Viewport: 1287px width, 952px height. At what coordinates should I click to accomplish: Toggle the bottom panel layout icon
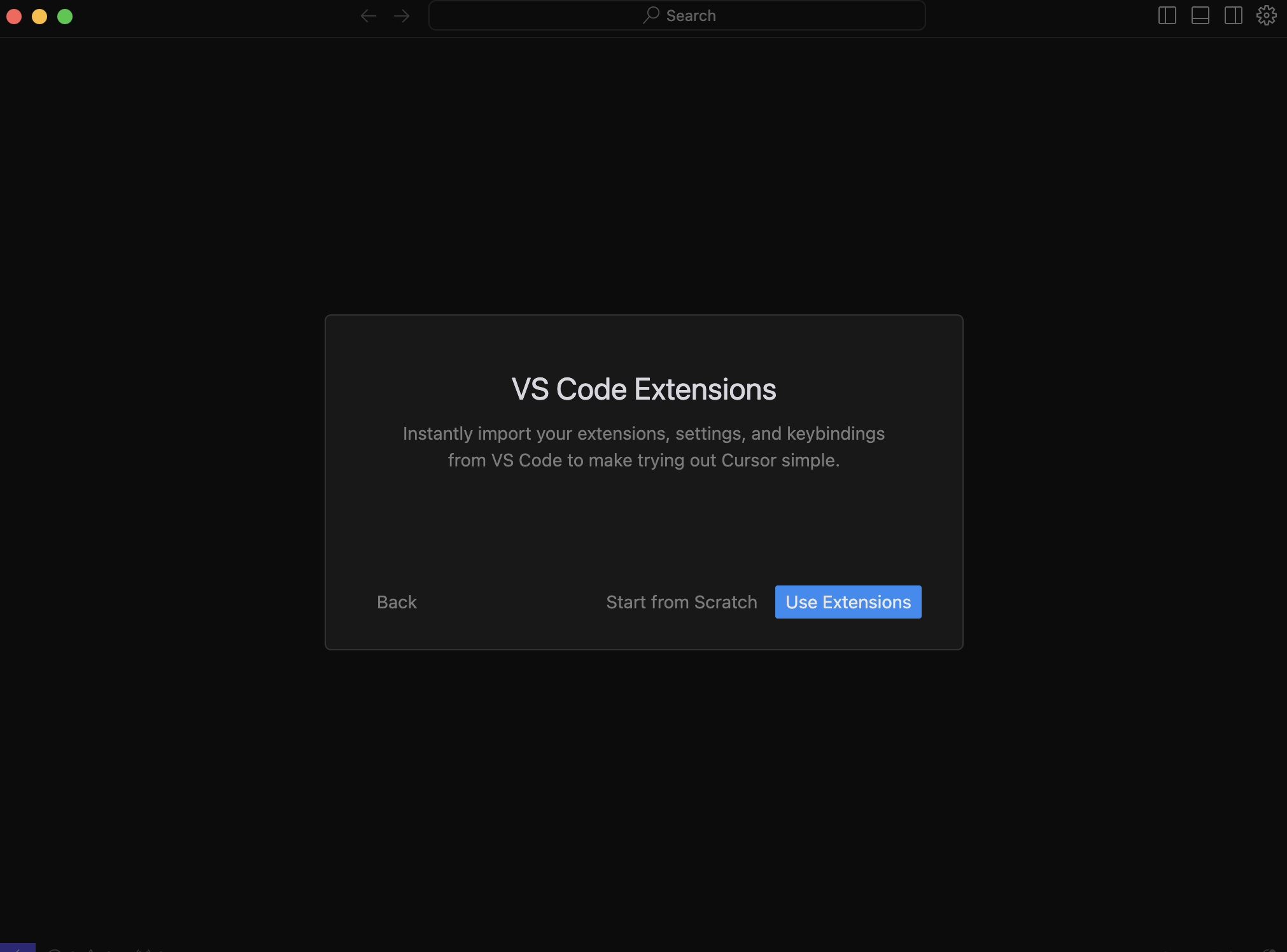(x=1200, y=15)
